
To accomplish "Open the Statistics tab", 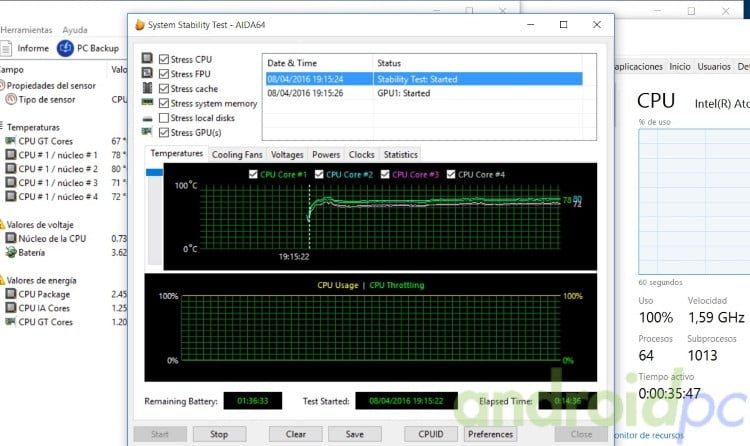I will (401, 155).
